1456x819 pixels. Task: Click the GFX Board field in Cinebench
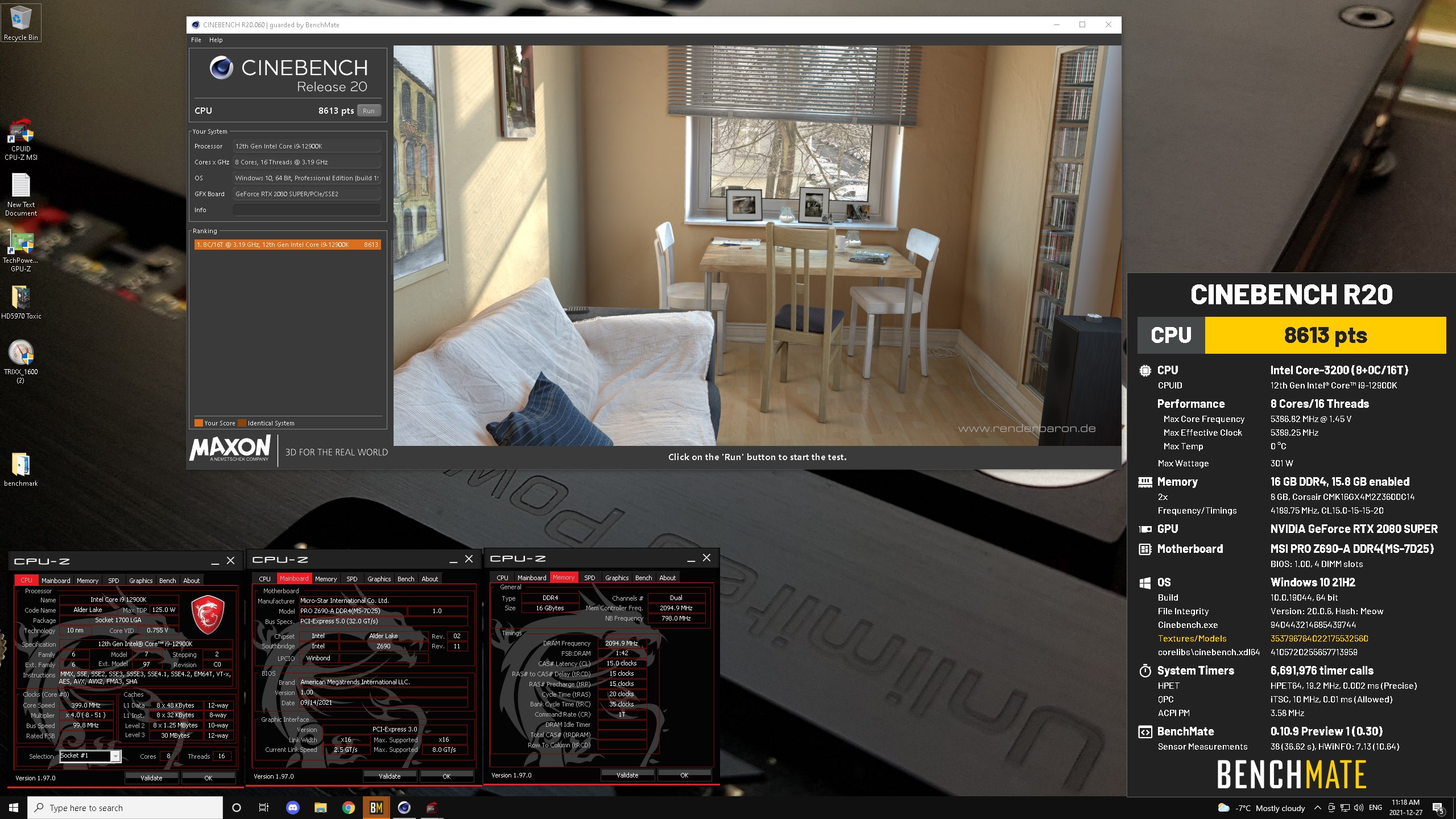click(307, 194)
